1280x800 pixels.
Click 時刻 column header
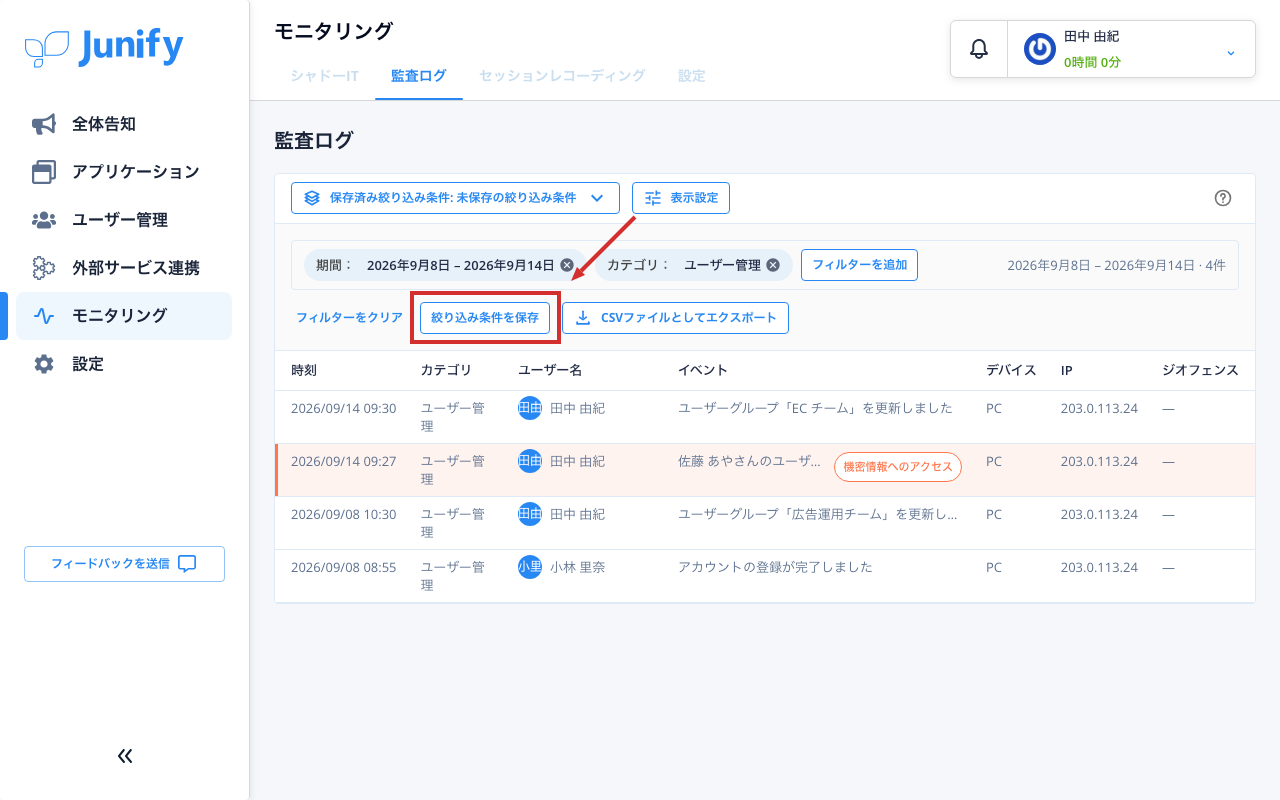point(304,370)
